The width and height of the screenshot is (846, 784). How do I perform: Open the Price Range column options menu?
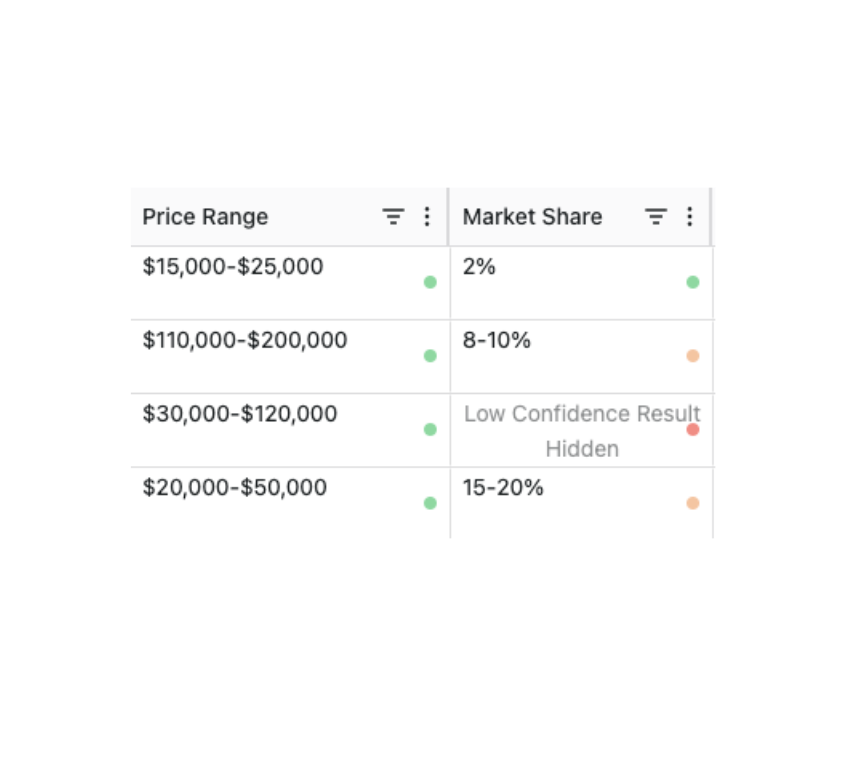pos(427,216)
